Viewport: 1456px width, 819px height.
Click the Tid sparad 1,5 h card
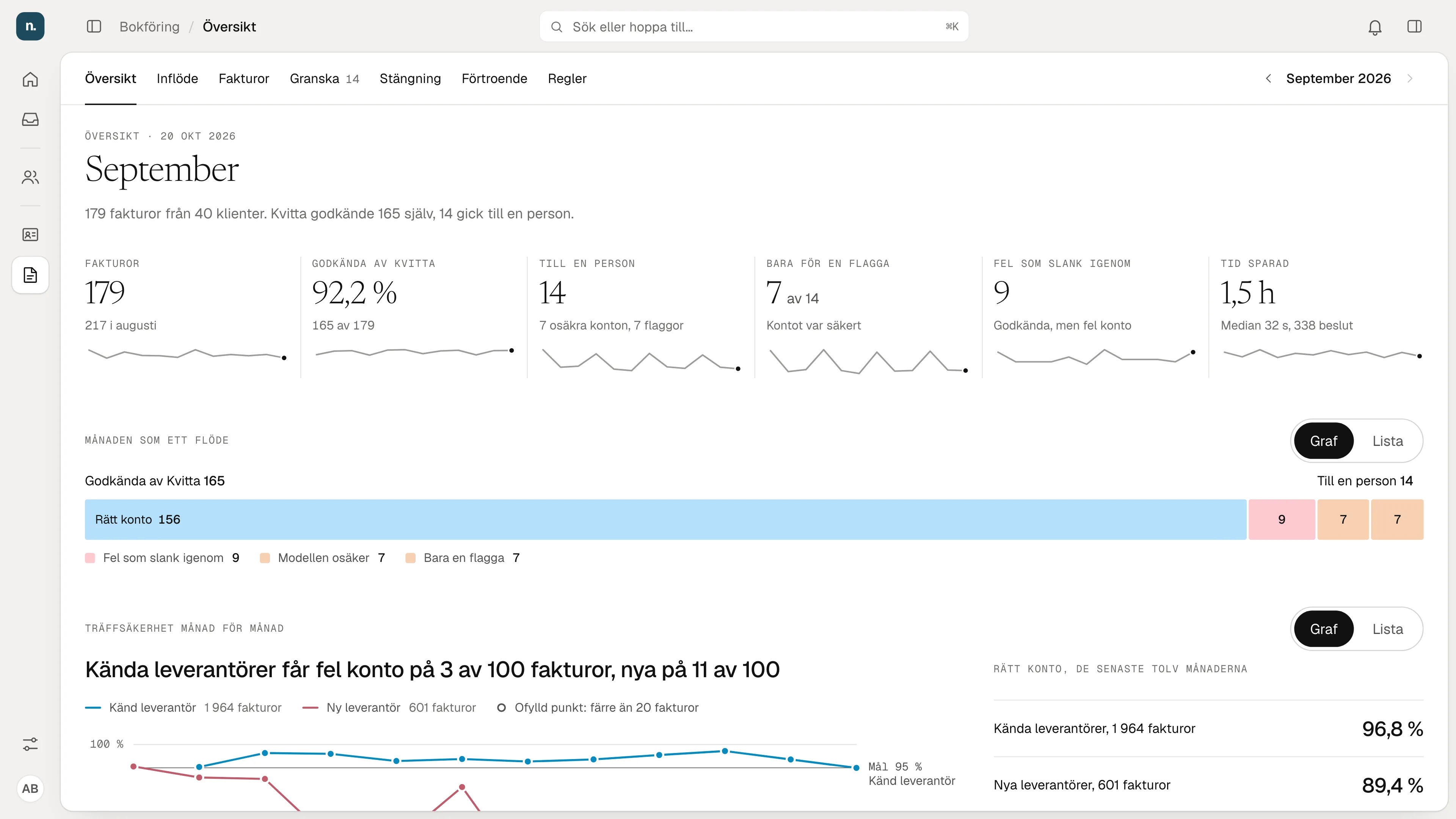click(1321, 317)
